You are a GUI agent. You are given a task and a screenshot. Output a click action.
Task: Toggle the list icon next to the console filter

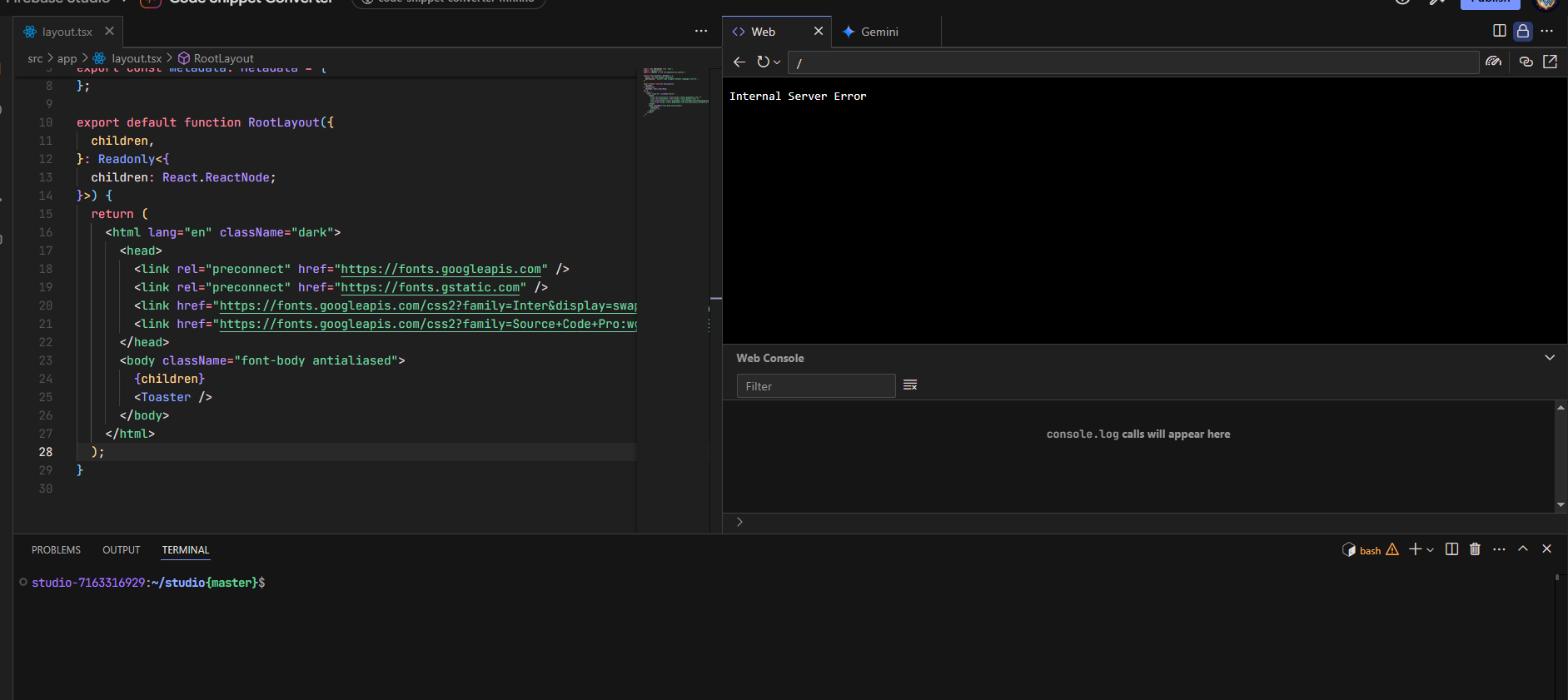pos(910,385)
